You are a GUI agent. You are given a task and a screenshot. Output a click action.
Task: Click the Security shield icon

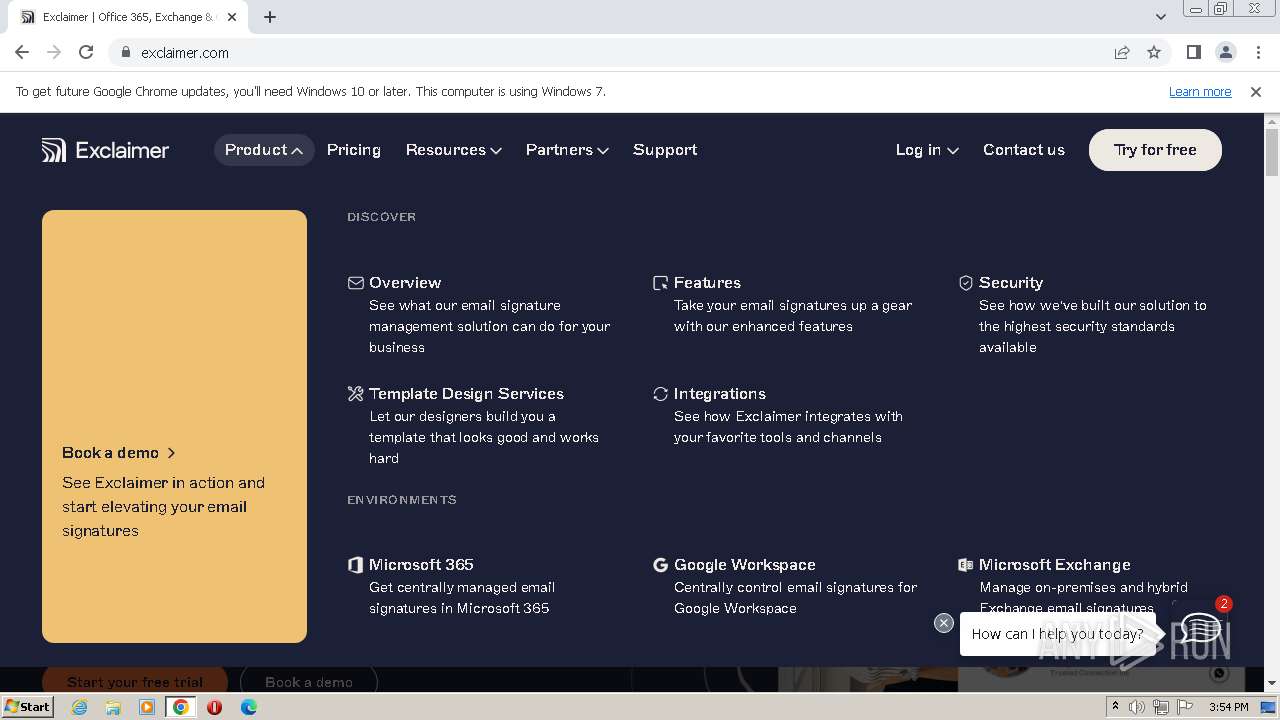coord(965,283)
